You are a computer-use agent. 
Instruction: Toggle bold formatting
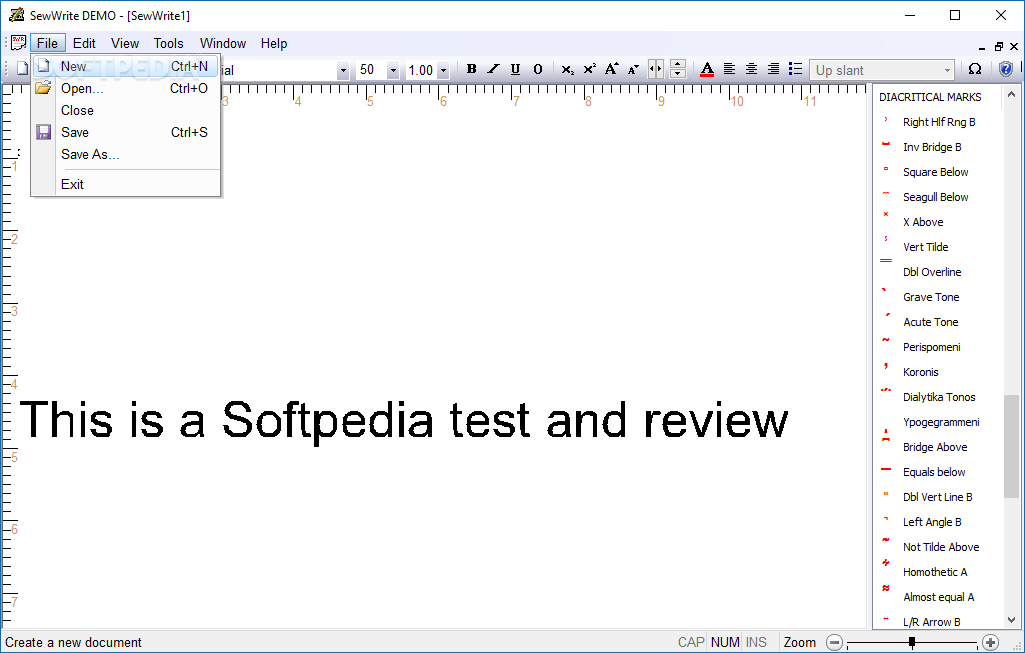tap(471, 69)
